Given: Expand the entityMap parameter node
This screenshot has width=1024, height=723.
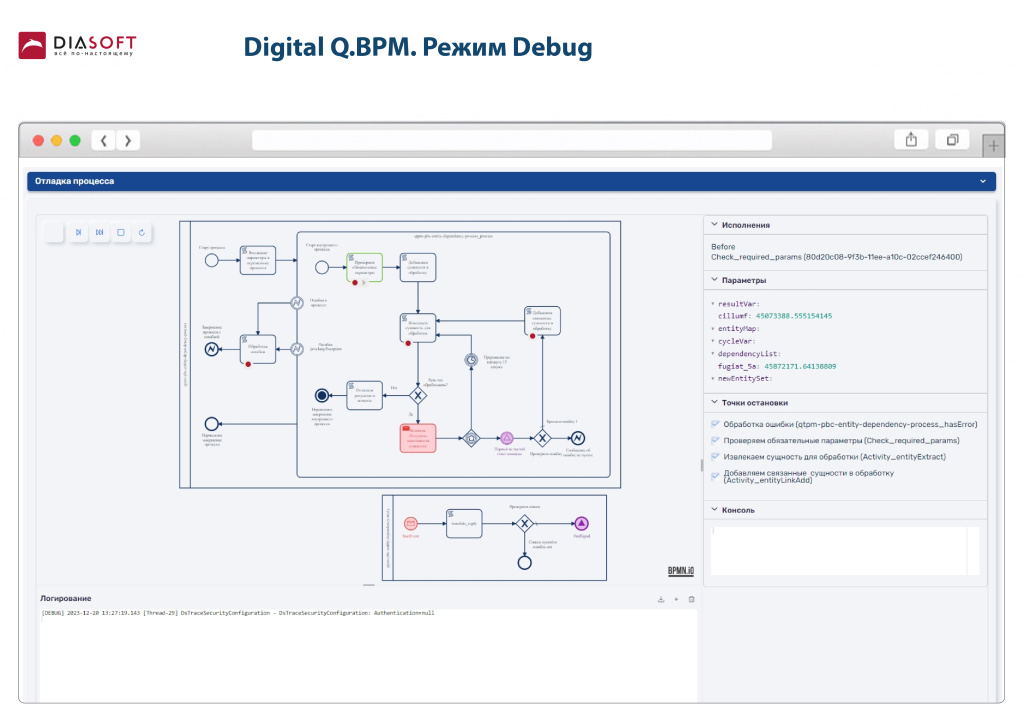Looking at the screenshot, I should click(713, 329).
